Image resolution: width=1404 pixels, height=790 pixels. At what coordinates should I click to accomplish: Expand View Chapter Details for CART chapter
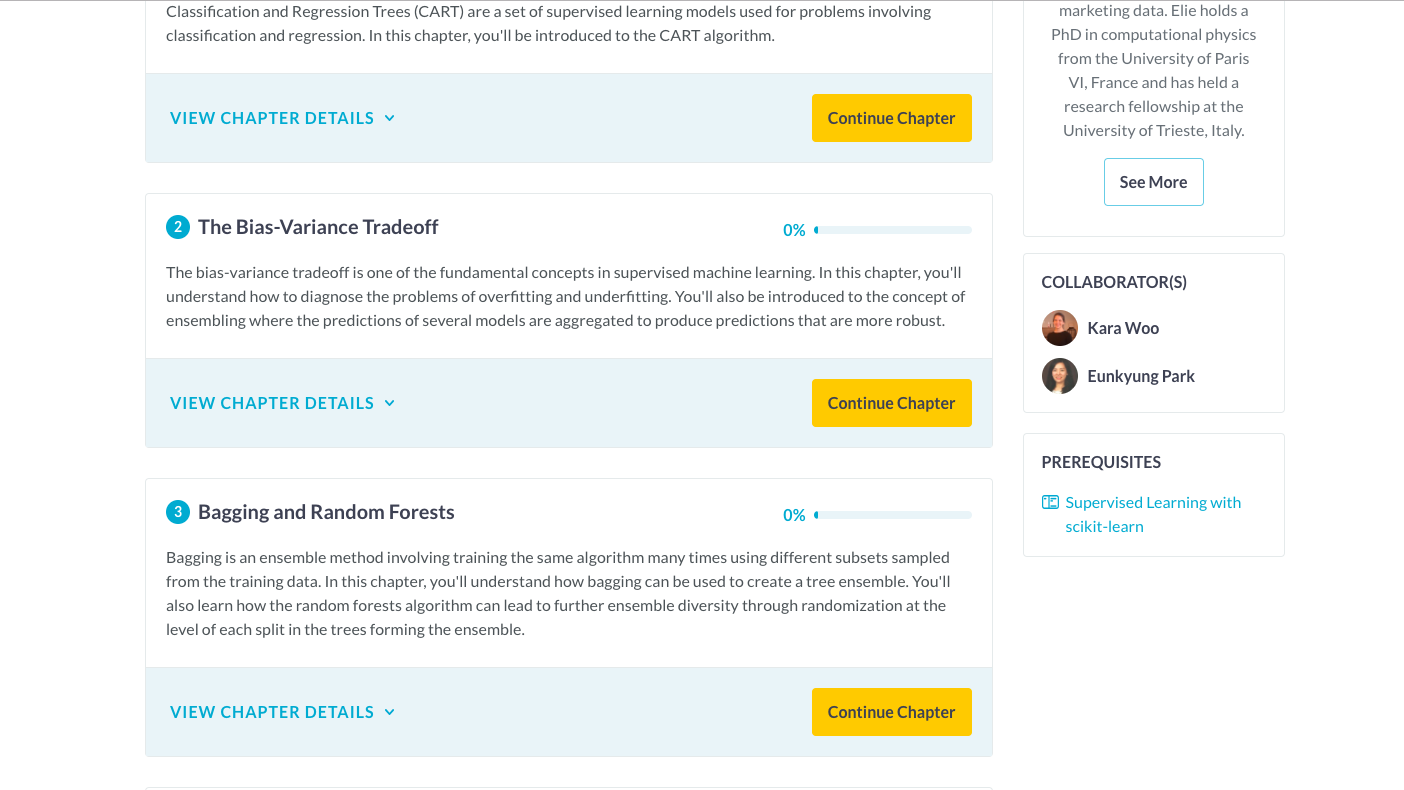pyautogui.click(x=282, y=118)
